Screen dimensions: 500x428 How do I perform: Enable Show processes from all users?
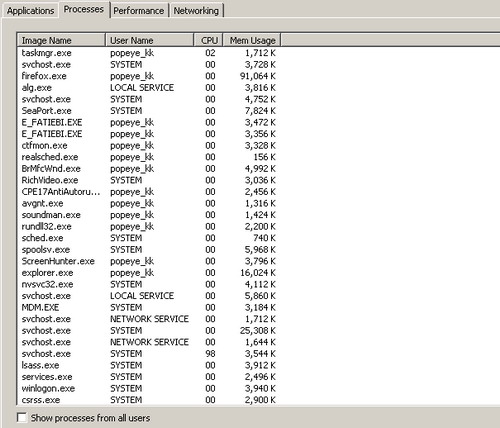[22, 417]
